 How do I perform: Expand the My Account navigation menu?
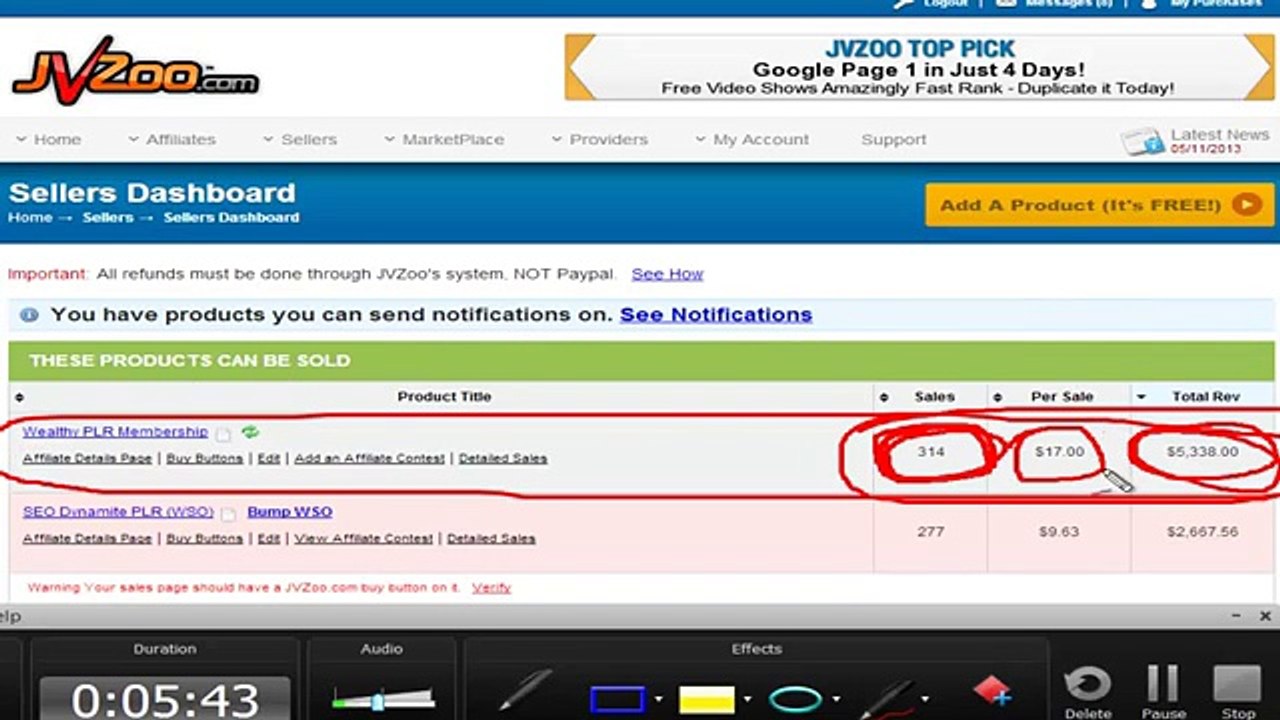752,139
